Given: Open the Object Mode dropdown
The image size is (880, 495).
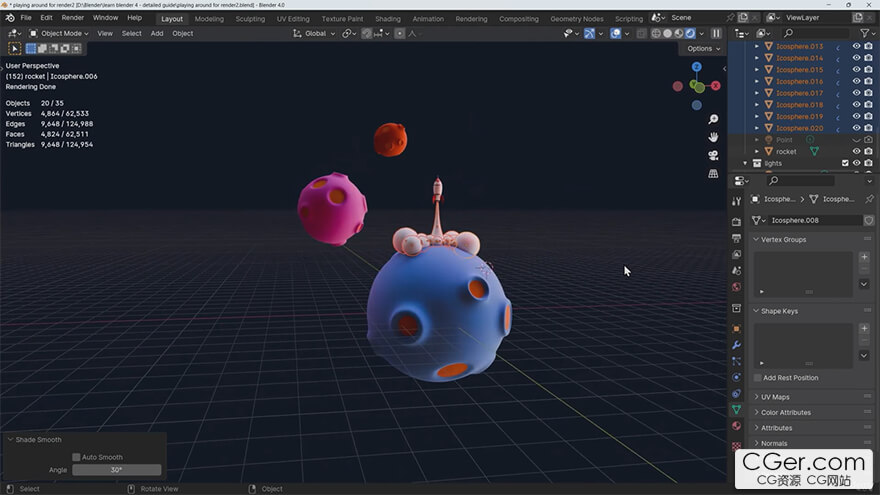Looking at the screenshot, I should point(60,33).
